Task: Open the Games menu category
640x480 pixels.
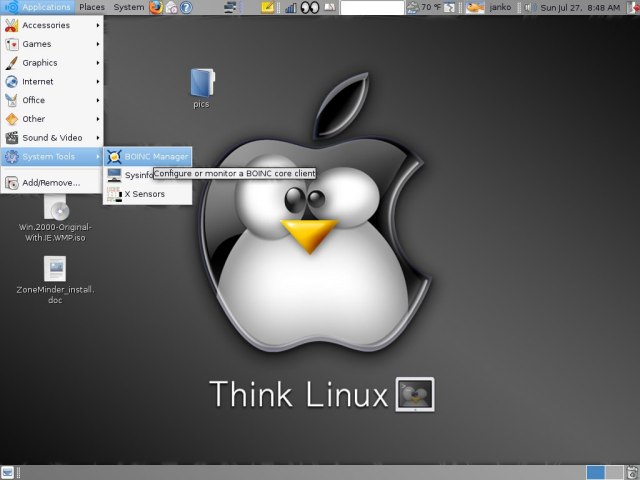Action: click(52, 44)
